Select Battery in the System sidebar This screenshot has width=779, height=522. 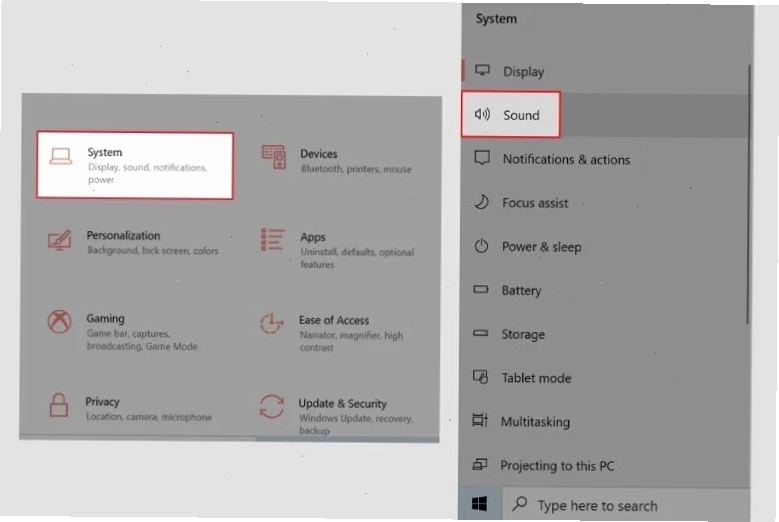click(x=605, y=290)
